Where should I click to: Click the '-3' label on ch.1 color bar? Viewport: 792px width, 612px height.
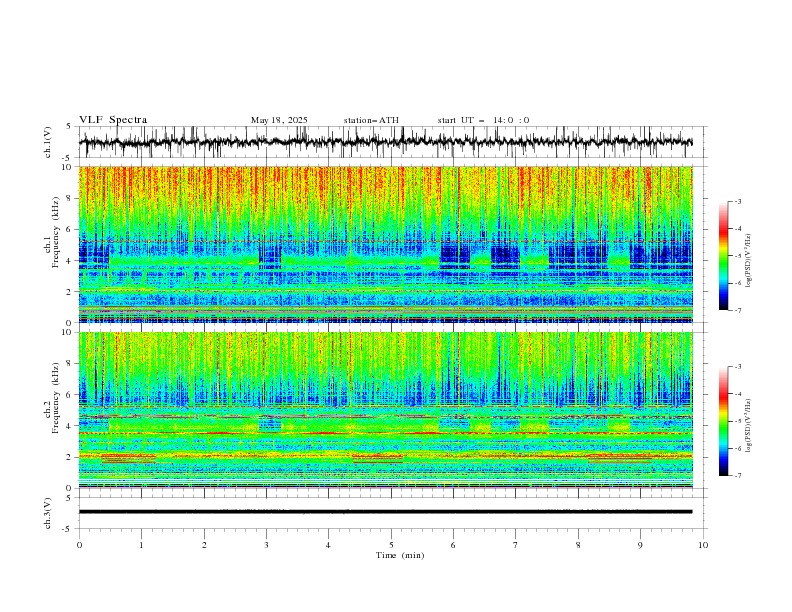(737, 201)
